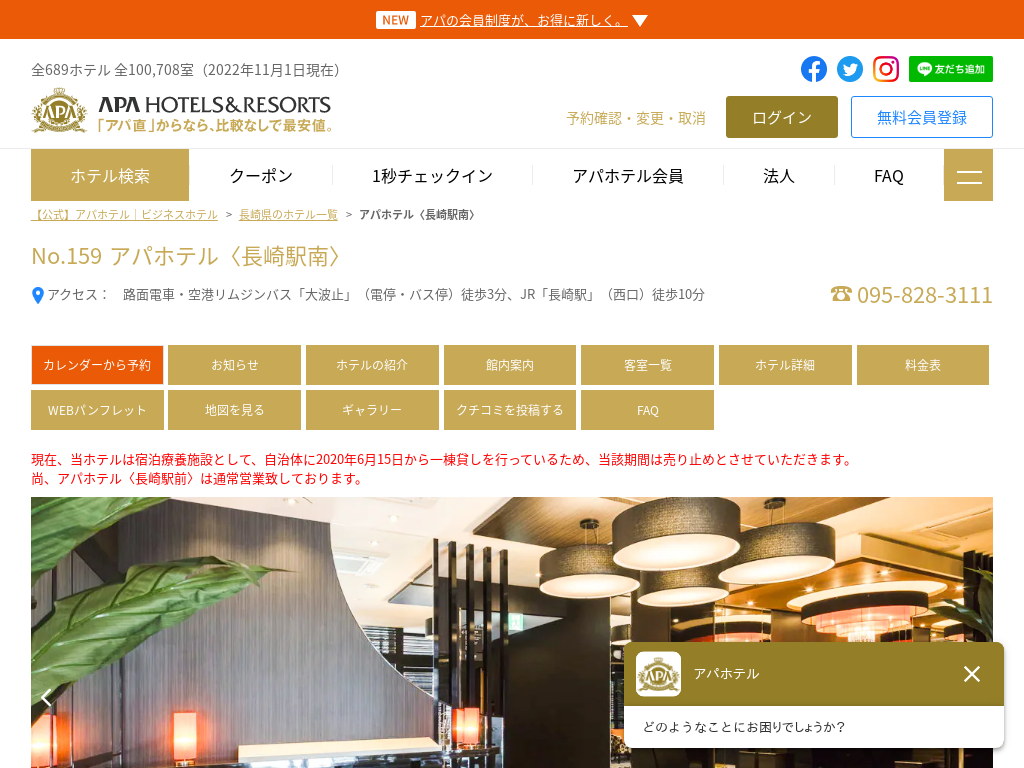1024x768 pixels.
Task: Click the アパホテル chat header title
Action: pos(726,673)
